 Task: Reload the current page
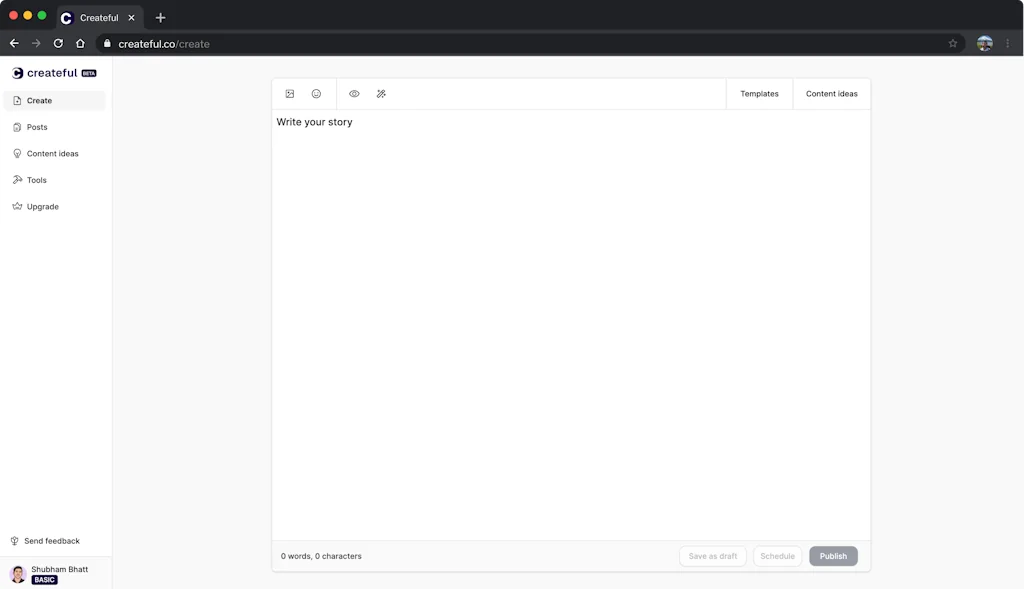[x=58, y=43]
